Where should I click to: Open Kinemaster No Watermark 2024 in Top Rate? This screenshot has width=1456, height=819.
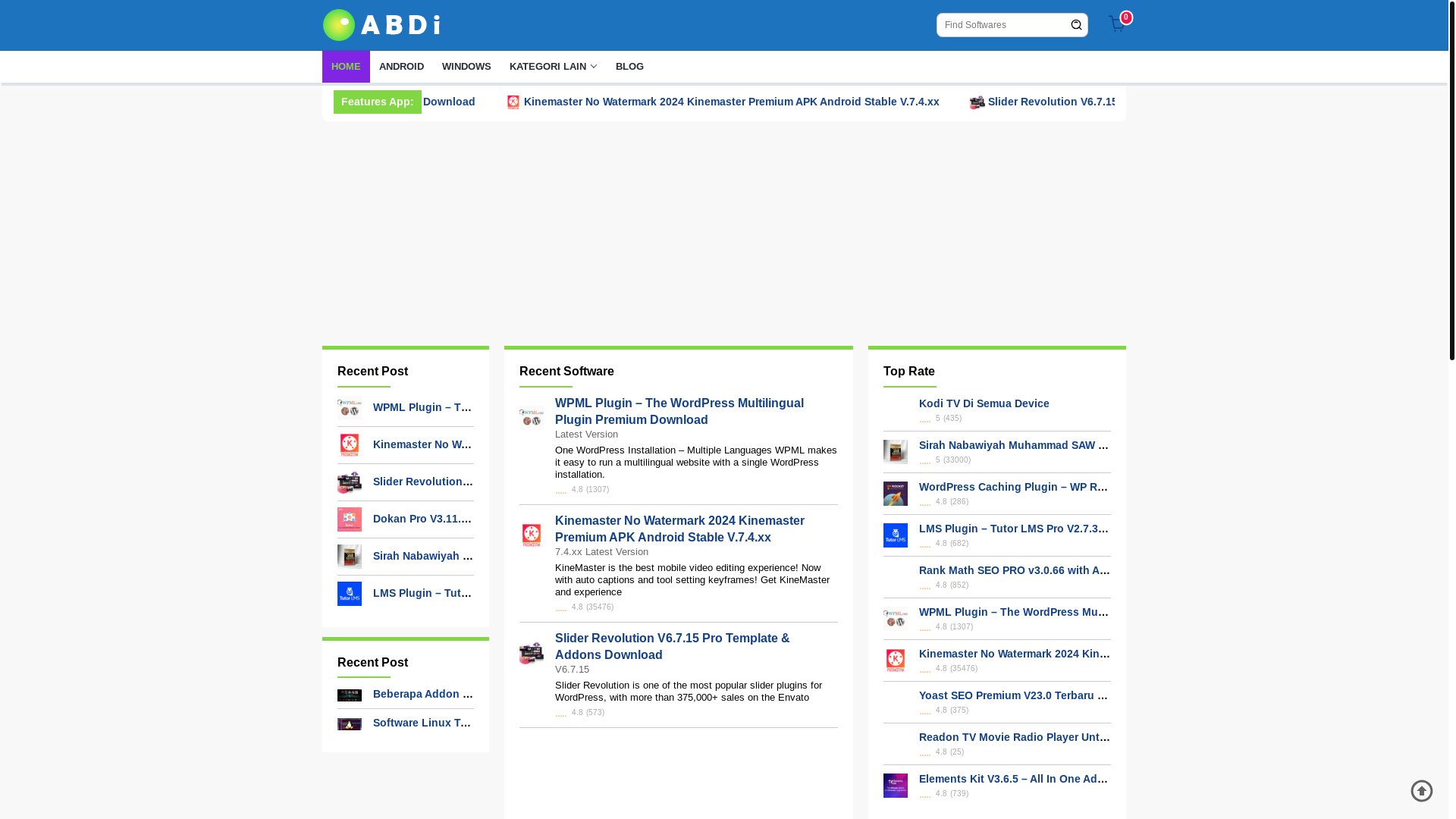coord(1015,654)
